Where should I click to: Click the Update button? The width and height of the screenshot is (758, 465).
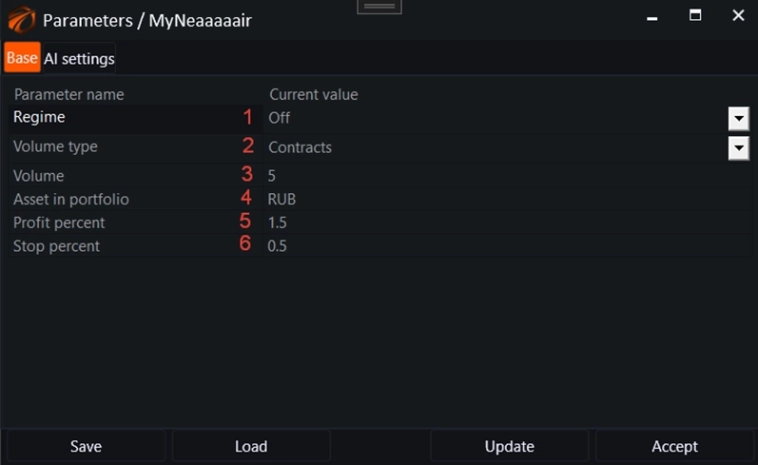click(x=510, y=446)
